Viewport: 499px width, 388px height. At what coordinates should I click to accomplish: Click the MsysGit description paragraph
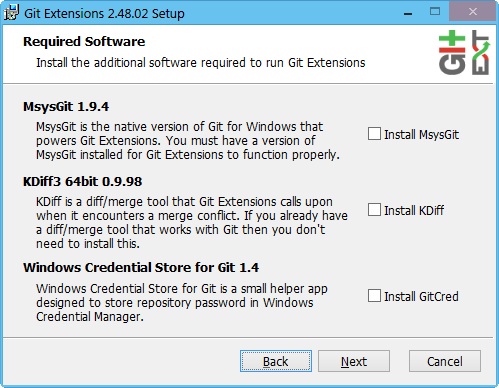tap(188, 141)
